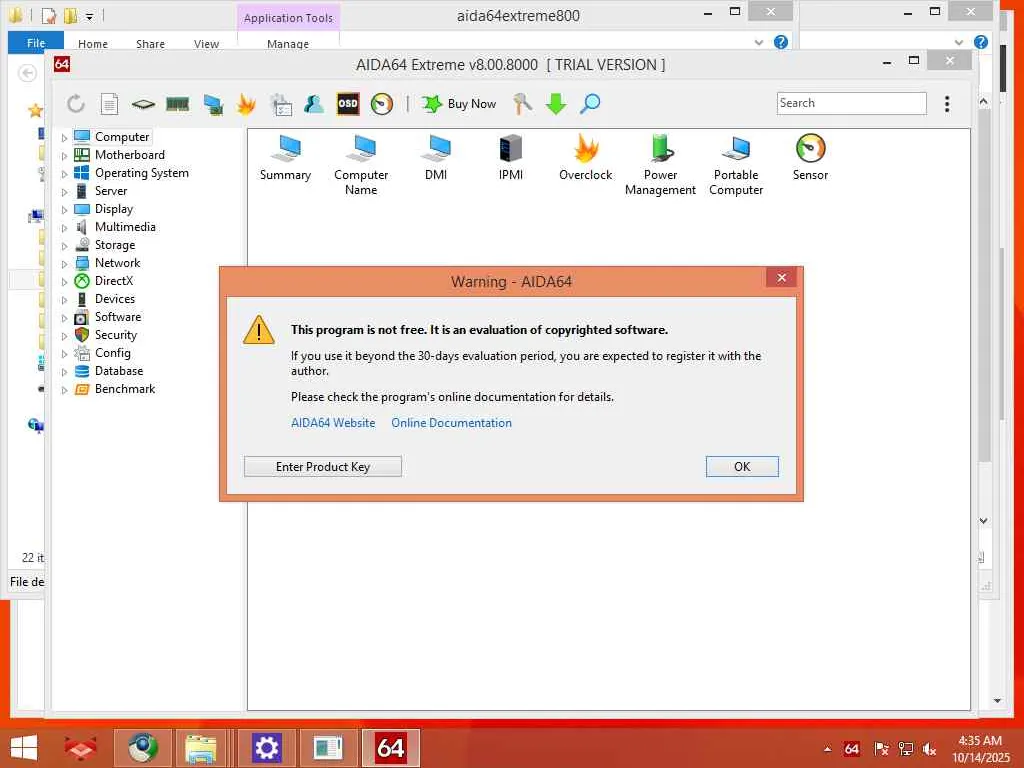Open the three-dot menu in AIDA64
Screen dimensions: 1024x768
(947, 104)
